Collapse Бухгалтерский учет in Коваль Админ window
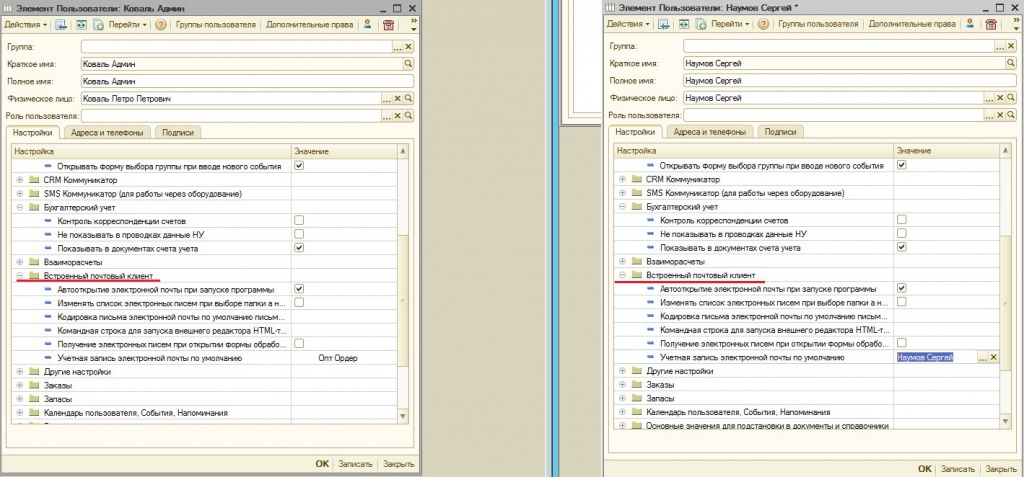Image resolution: width=1024 pixels, height=477 pixels. coord(20,207)
